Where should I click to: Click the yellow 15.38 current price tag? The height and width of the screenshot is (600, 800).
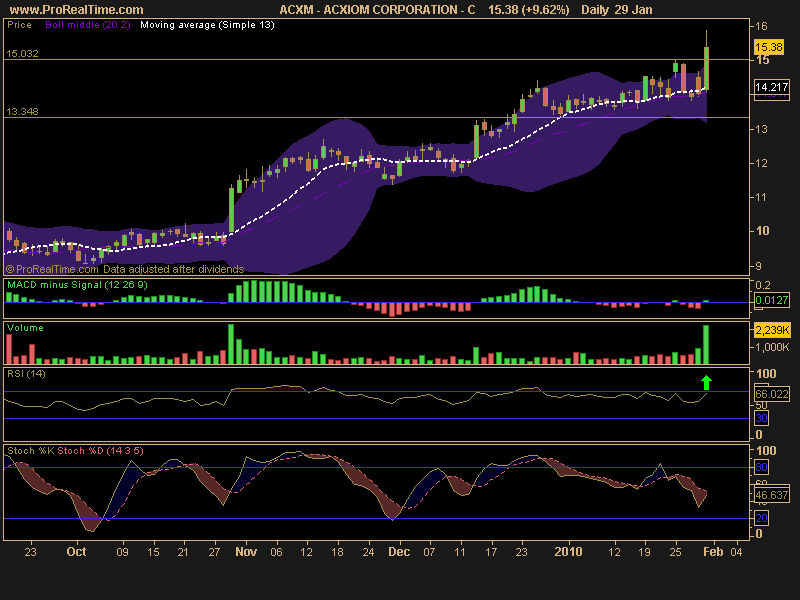click(x=768, y=47)
